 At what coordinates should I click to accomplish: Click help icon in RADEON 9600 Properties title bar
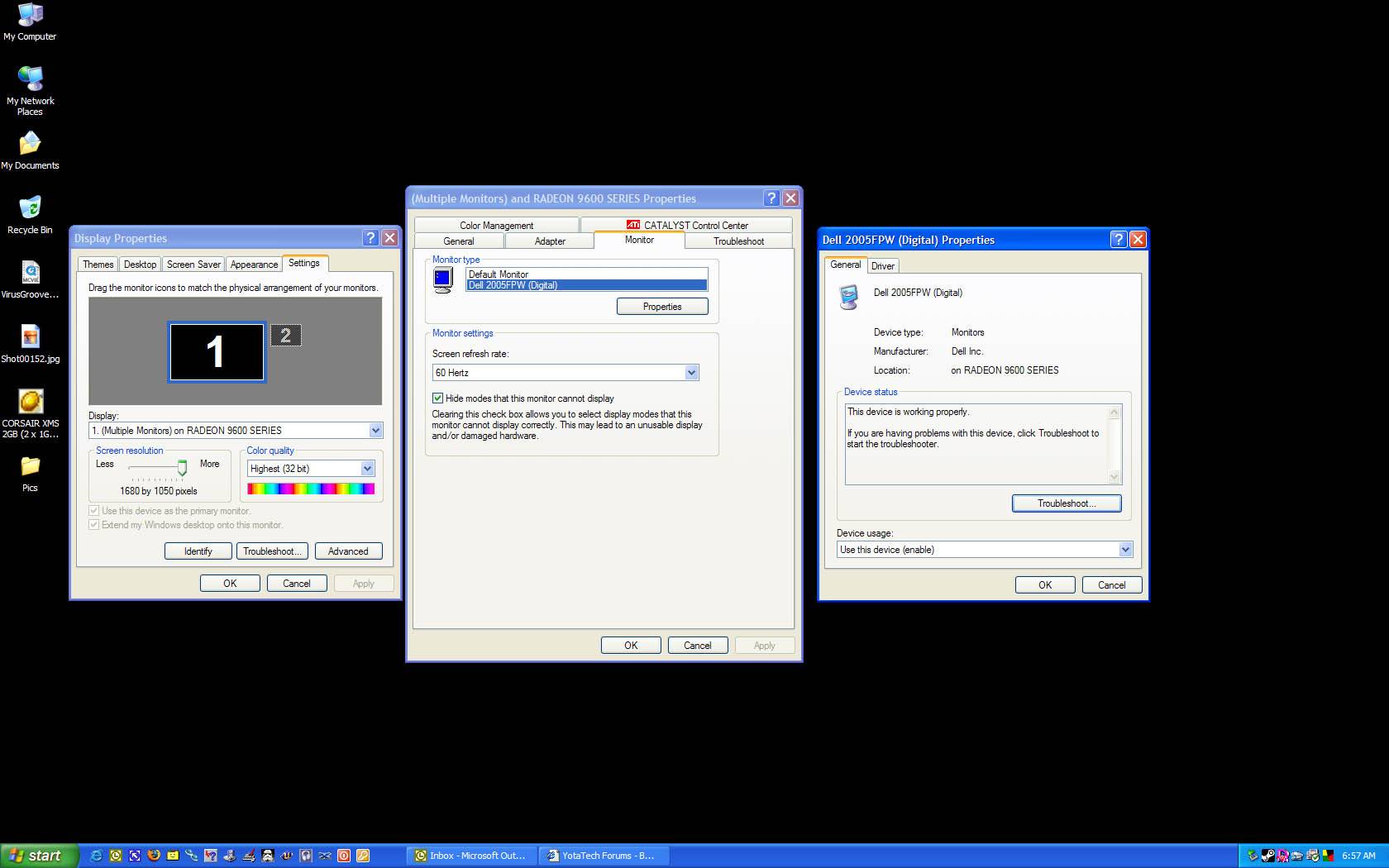771,198
